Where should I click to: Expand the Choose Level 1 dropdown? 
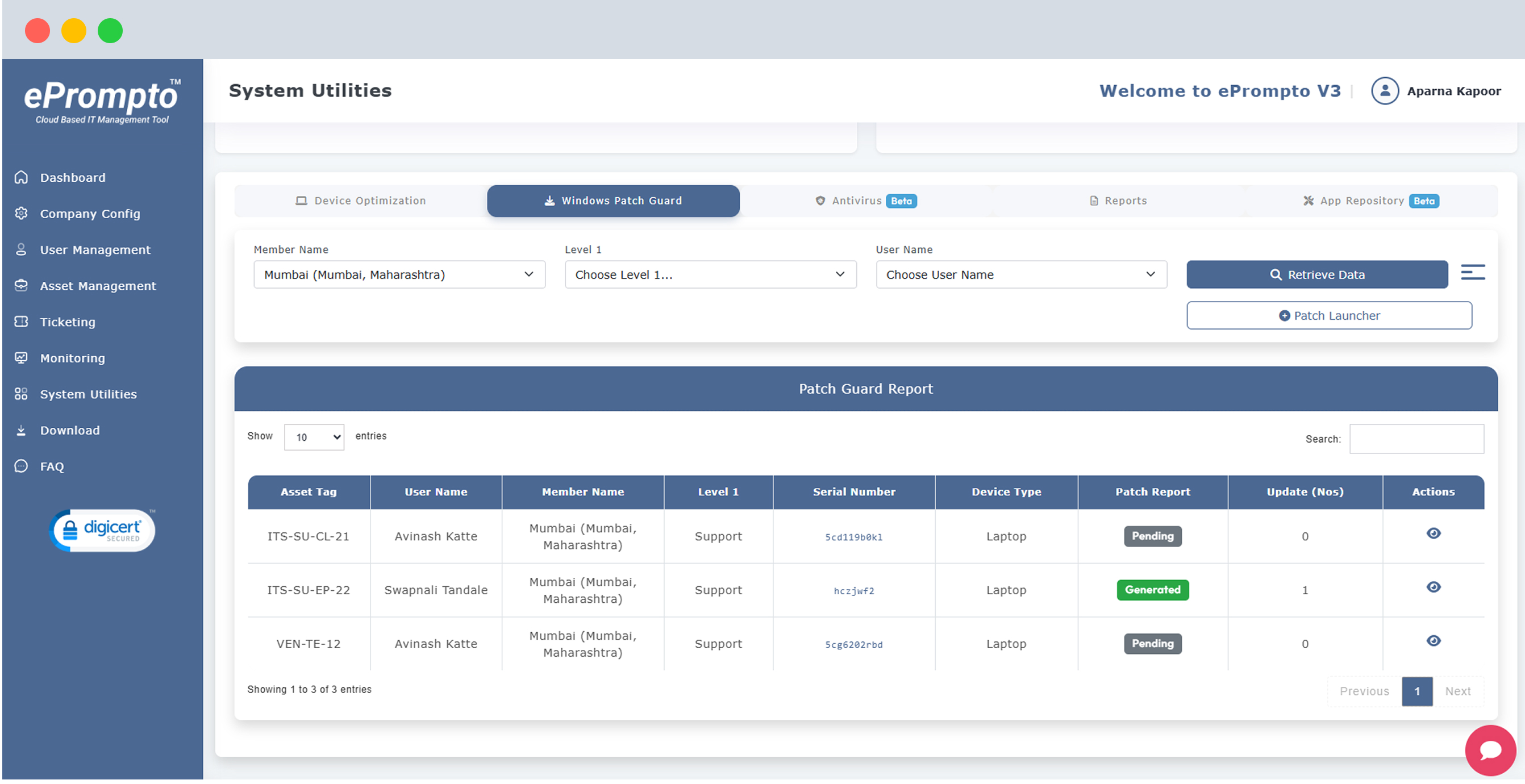710,275
